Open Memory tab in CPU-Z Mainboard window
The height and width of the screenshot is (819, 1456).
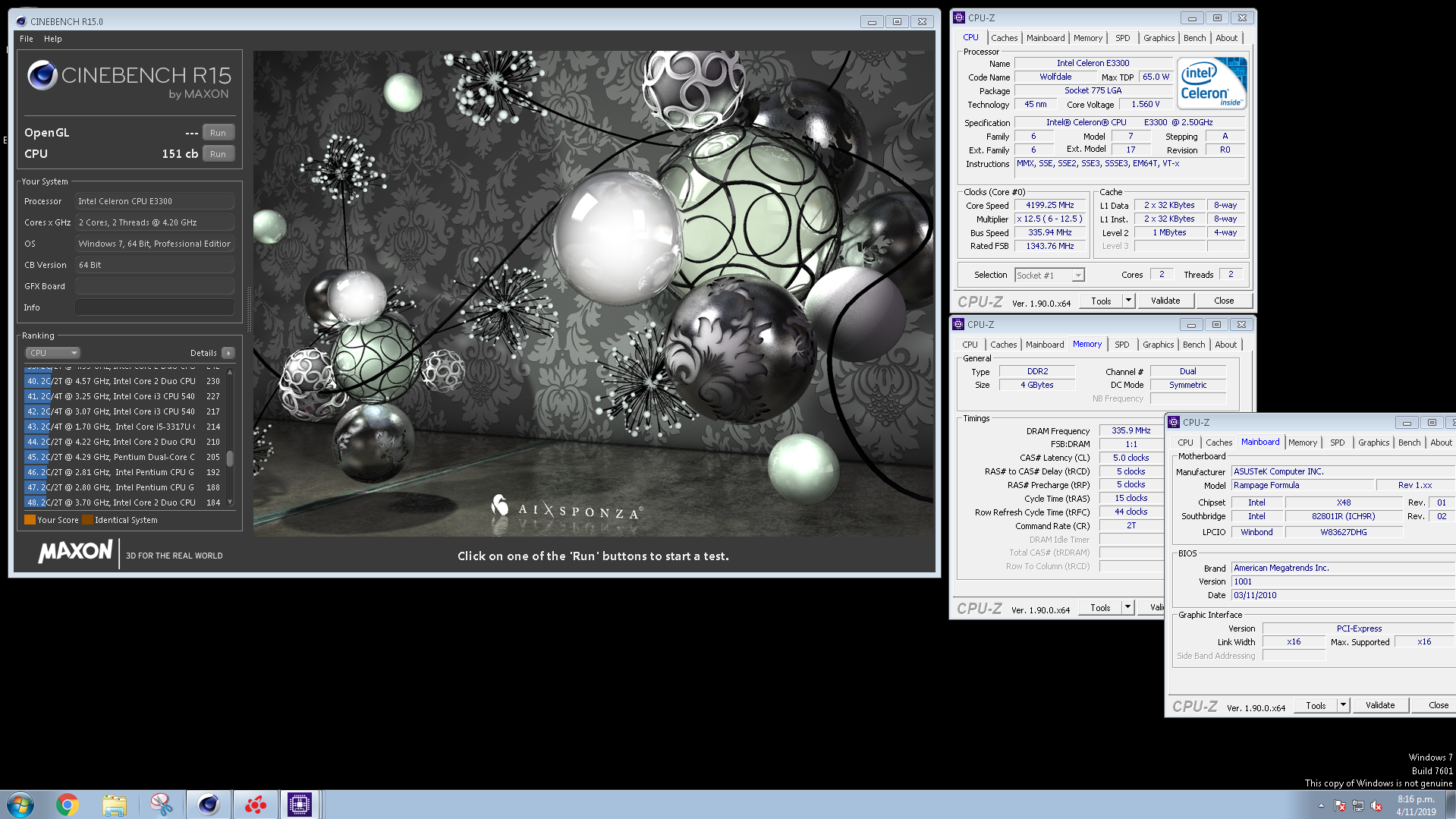coord(1303,443)
